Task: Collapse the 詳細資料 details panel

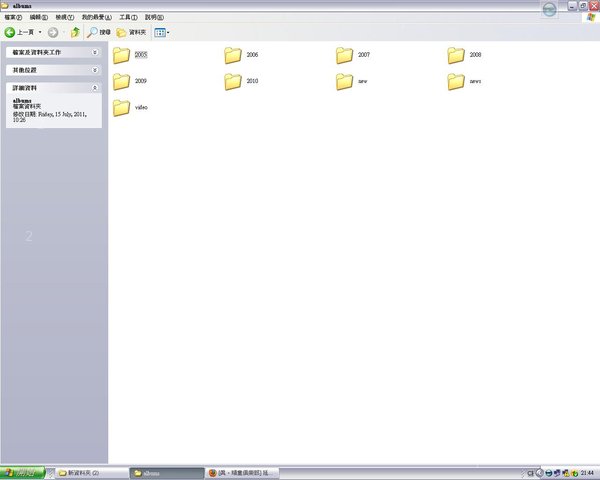Action: coord(95,89)
